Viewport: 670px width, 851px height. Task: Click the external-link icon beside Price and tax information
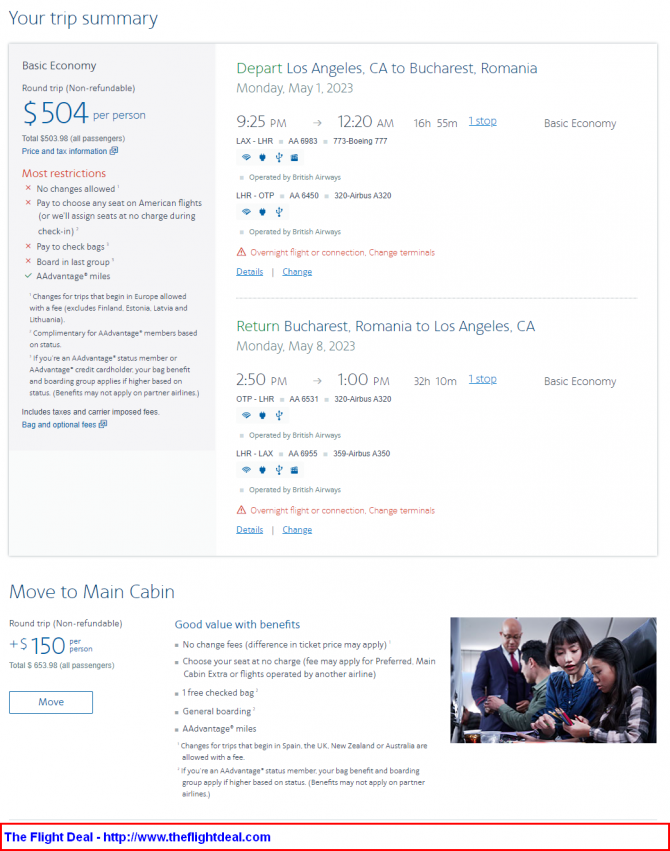[114, 151]
